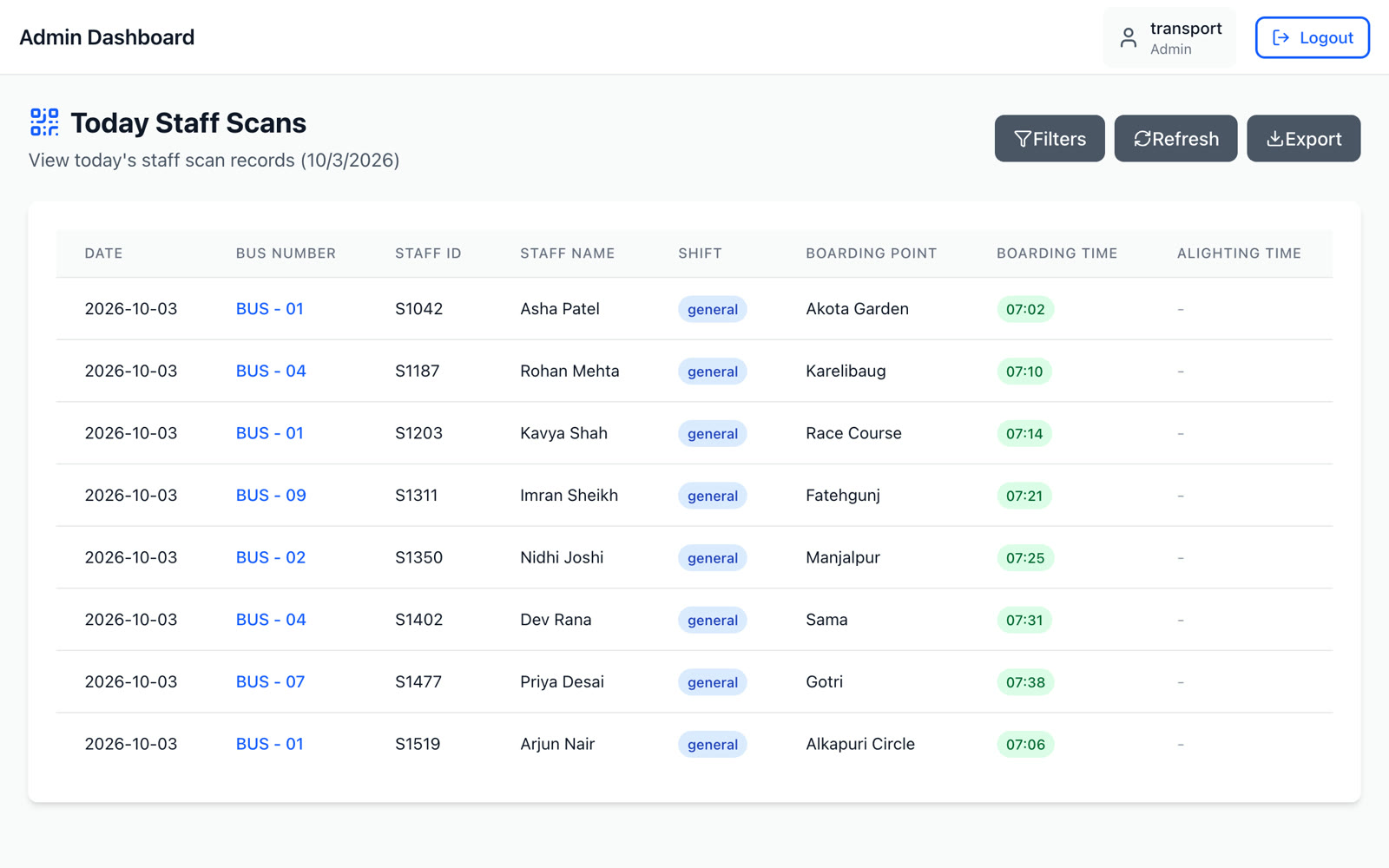Open BUS - 04 link for Dev Rana
This screenshot has height=868, width=1389.
tap(271, 620)
